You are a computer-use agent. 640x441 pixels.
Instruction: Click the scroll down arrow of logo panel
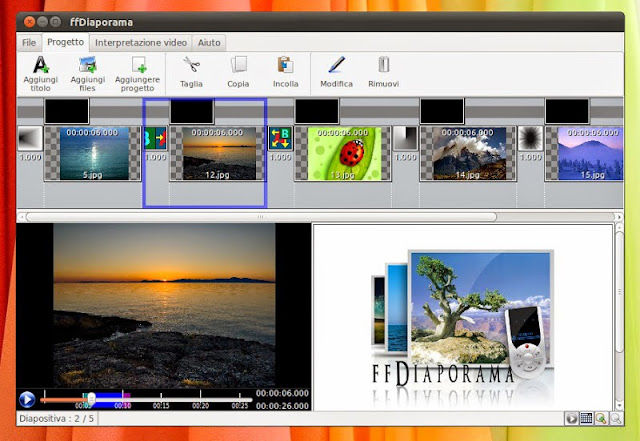tap(619, 406)
